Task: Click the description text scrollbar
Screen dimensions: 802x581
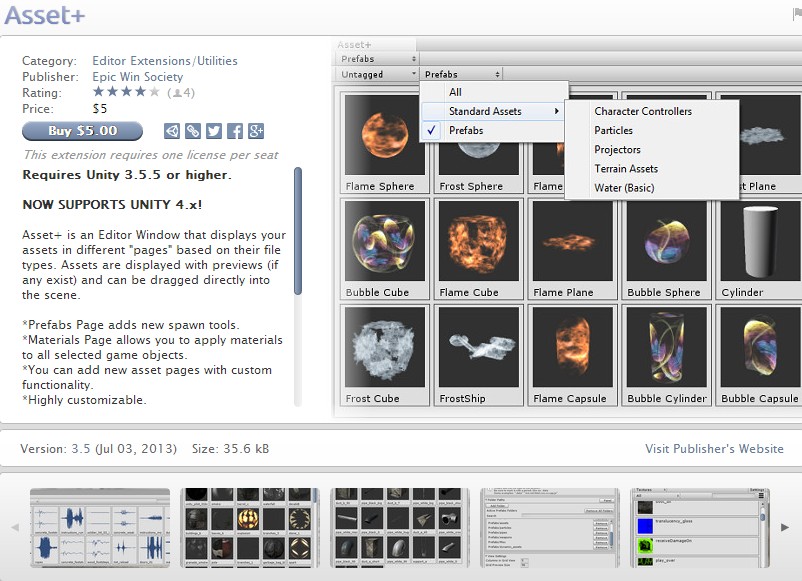Action: pos(298,231)
